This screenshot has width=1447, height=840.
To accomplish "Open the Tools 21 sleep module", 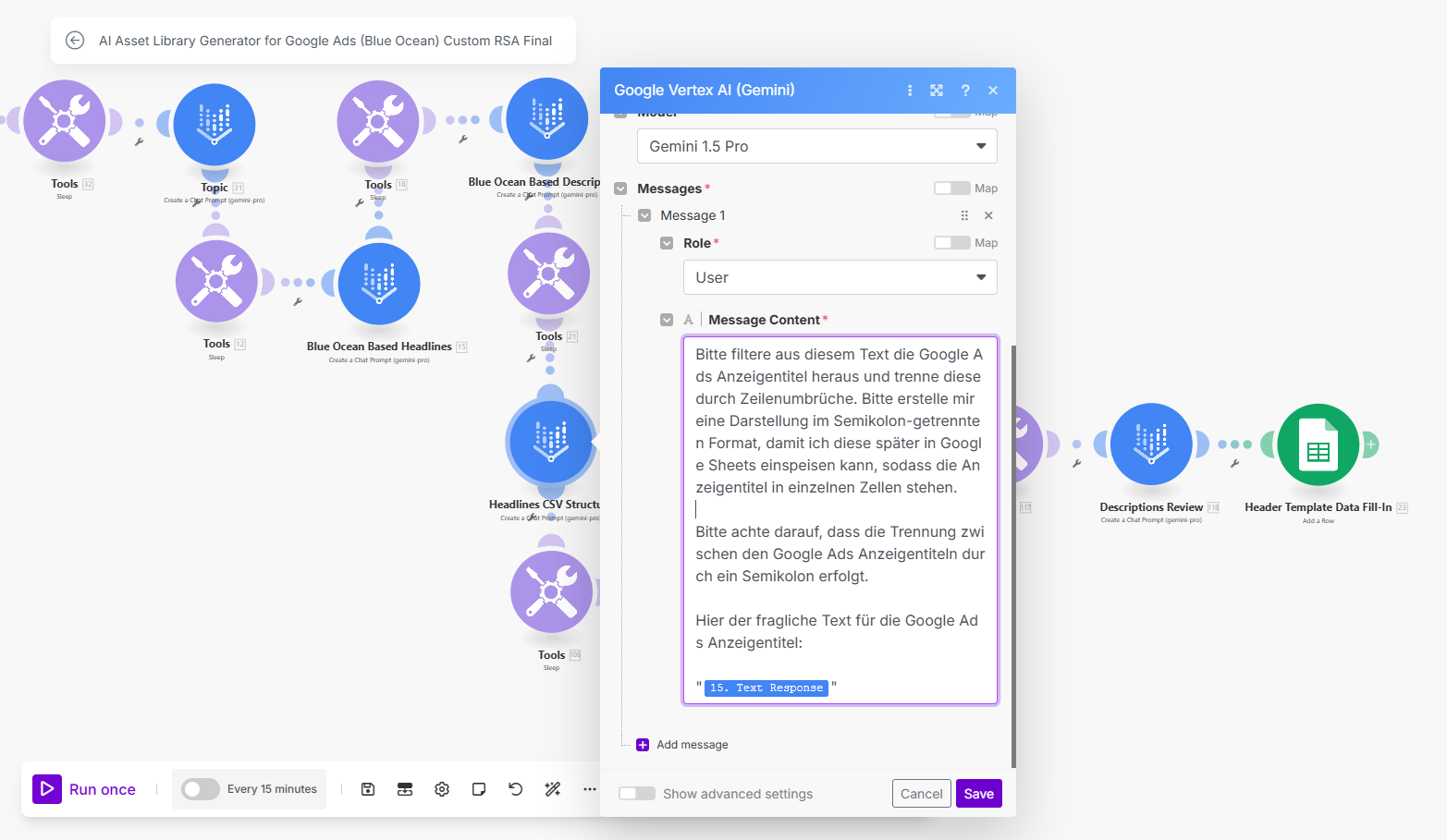I will pyautogui.click(x=548, y=274).
